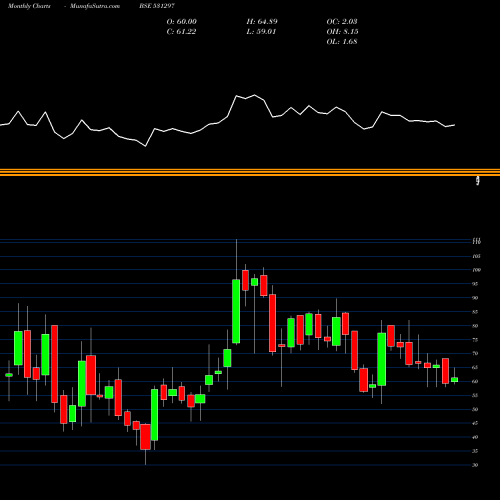Click the 45 price axis label
Viewport: 500px width, 500px height.
(x=475, y=423)
